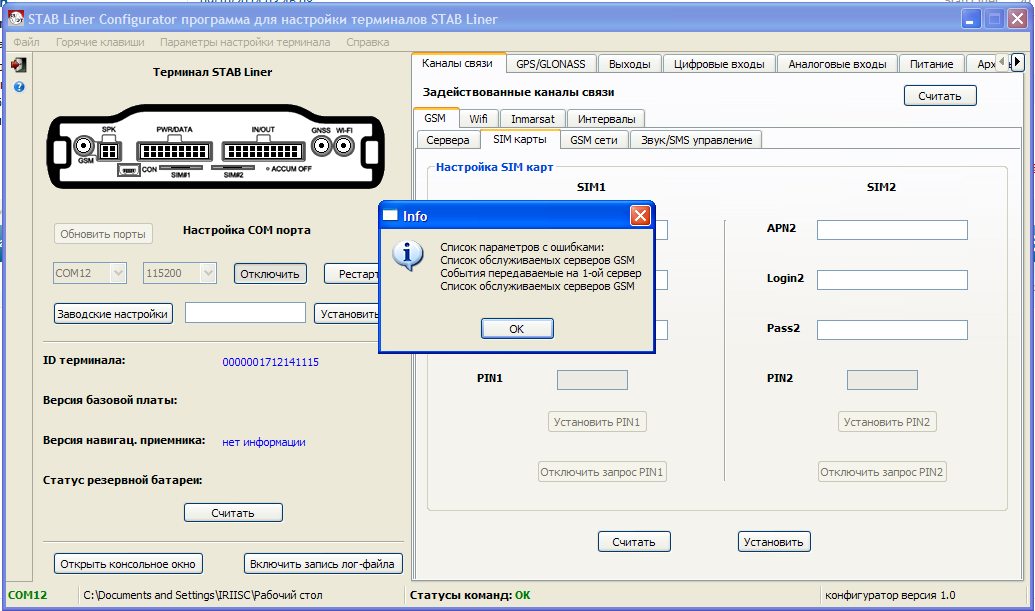Open the Файл menu
Image resolution: width=1035 pixels, height=611 pixels.
[x=27, y=42]
